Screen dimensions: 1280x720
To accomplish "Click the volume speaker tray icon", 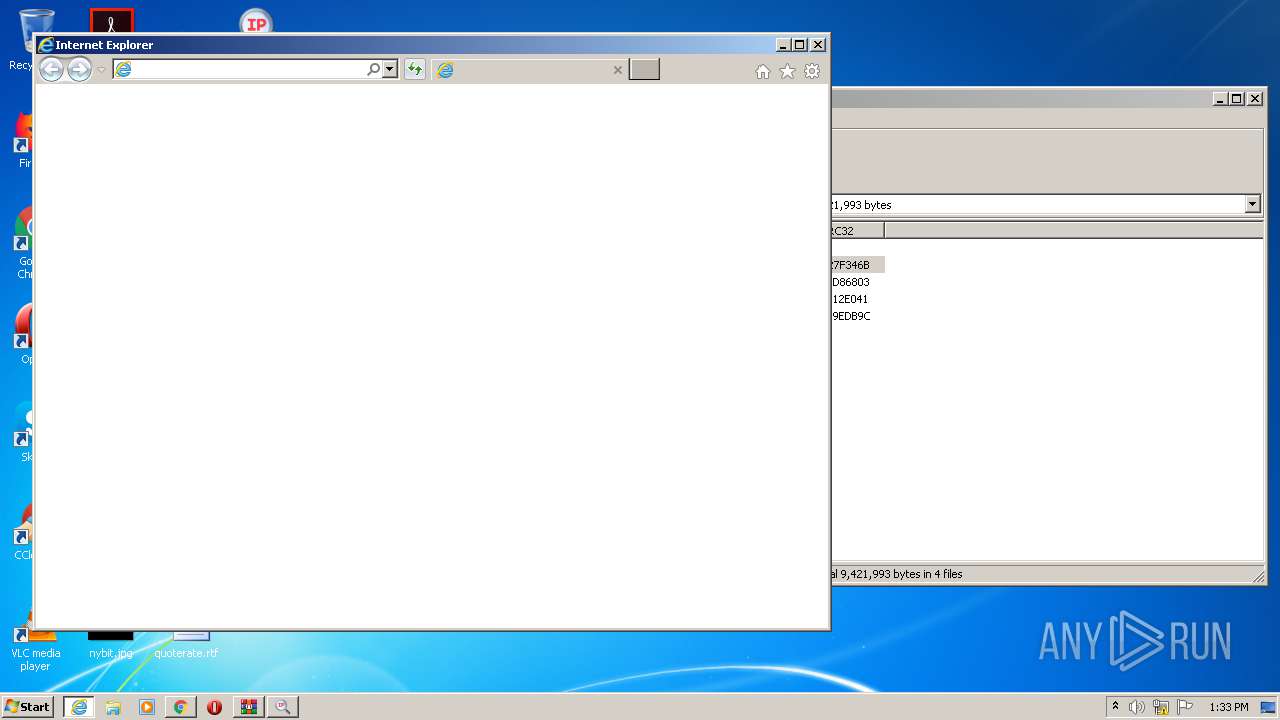I will pyautogui.click(x=1137, y=707).
